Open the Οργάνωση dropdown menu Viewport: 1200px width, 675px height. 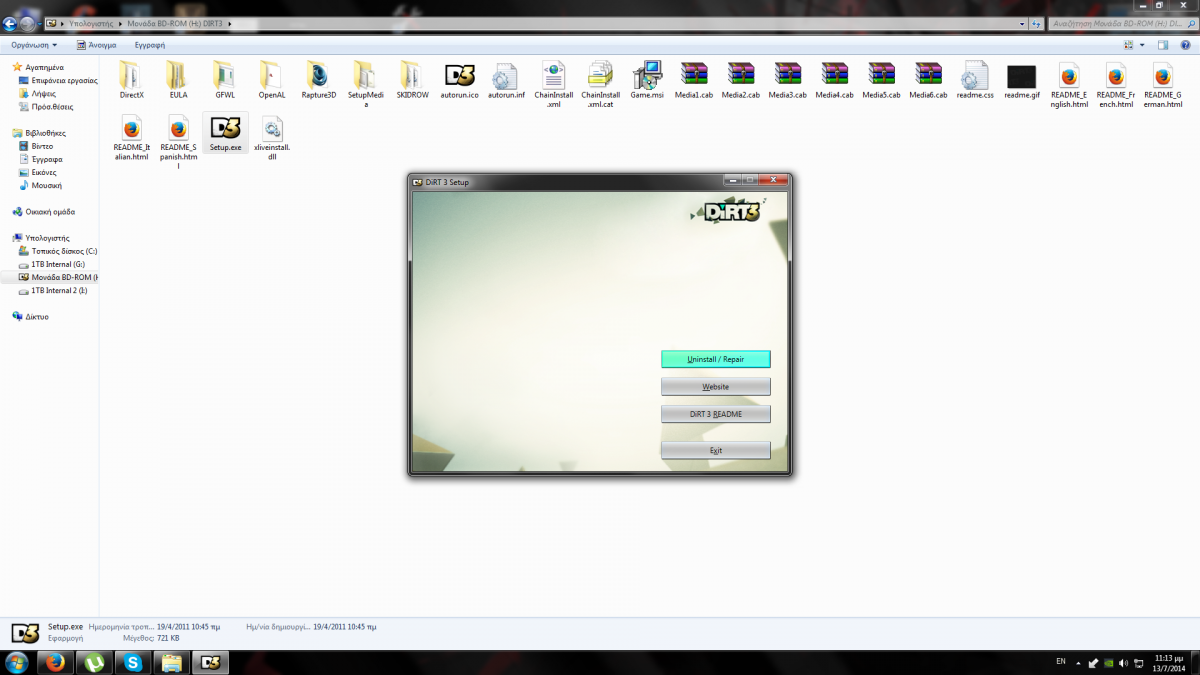pyautogui.click(x=34, y=45)
